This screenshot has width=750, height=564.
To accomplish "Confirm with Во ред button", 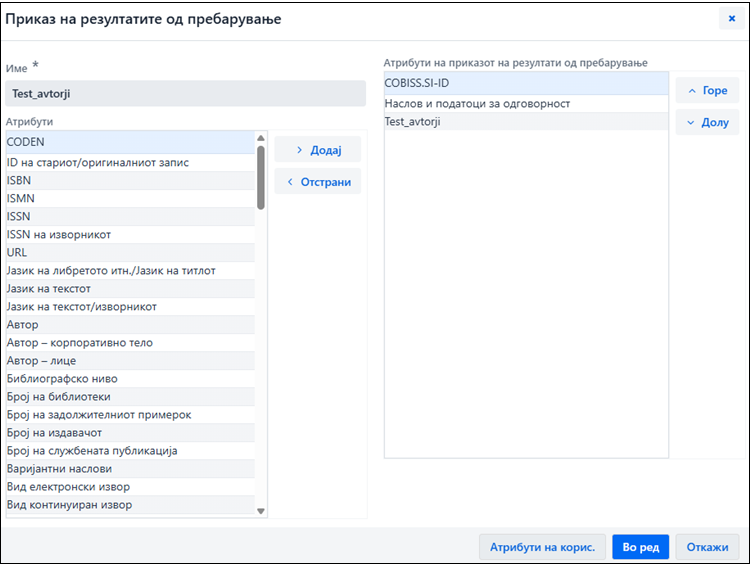I will coord(640,547).
